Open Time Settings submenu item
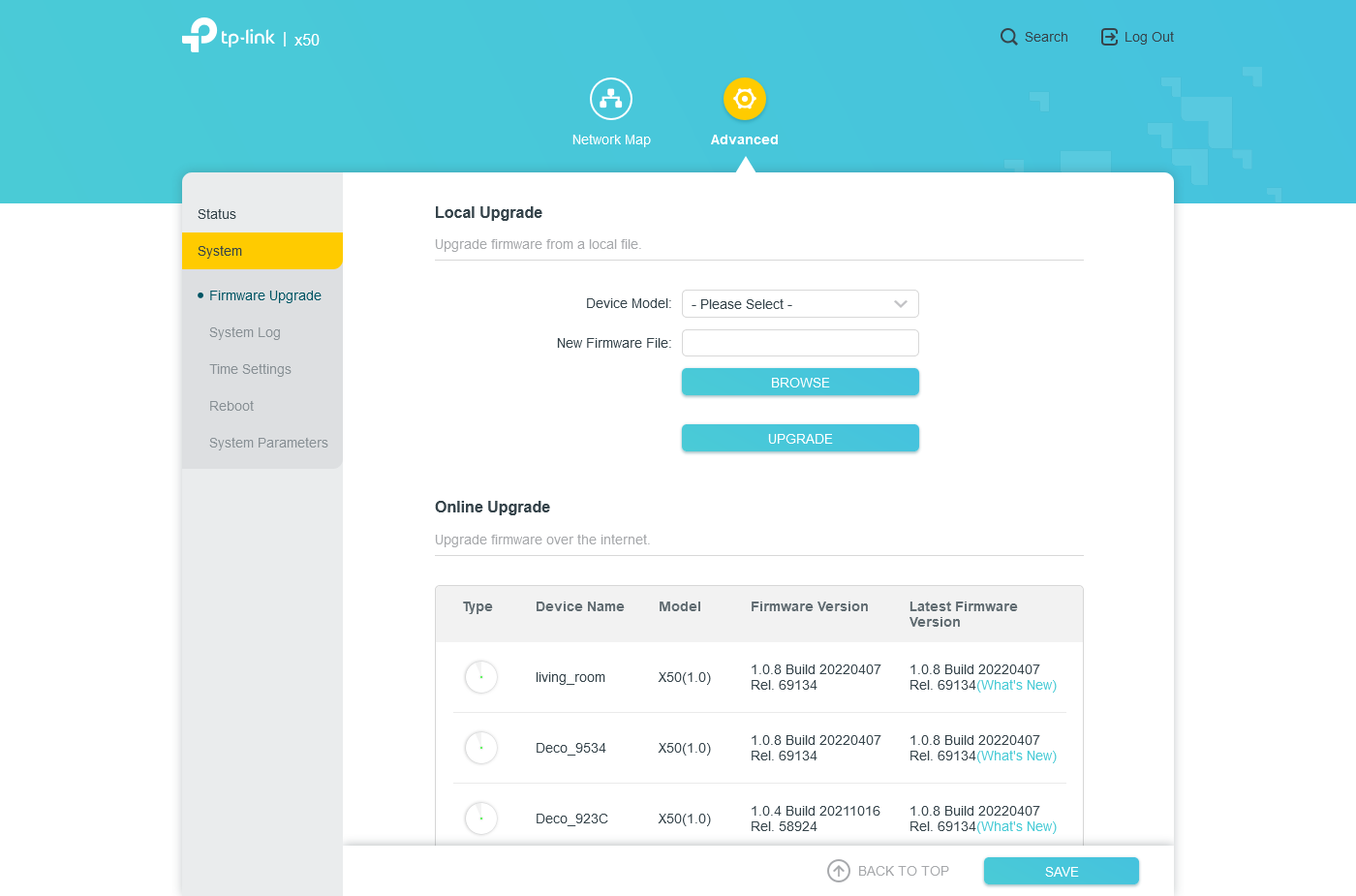This screenshot has width=1356, height=896. (x=250, y=369)
